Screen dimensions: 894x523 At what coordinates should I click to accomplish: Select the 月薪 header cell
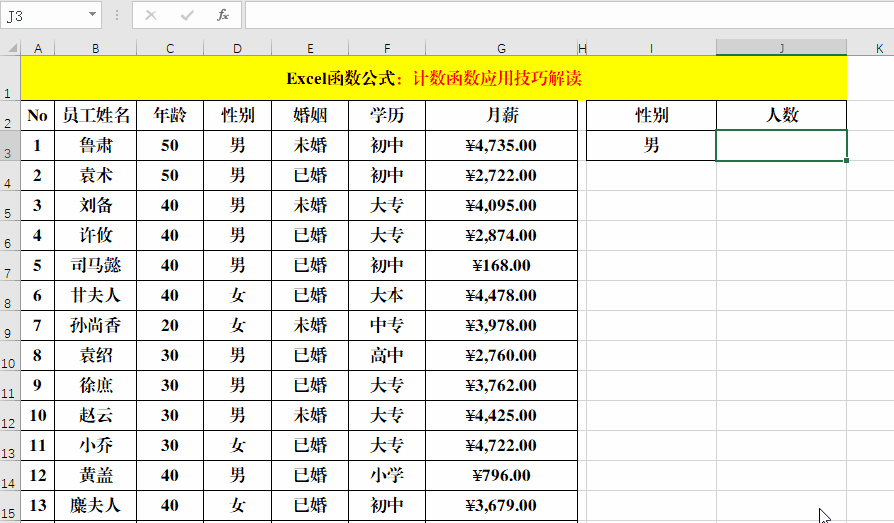501,115
